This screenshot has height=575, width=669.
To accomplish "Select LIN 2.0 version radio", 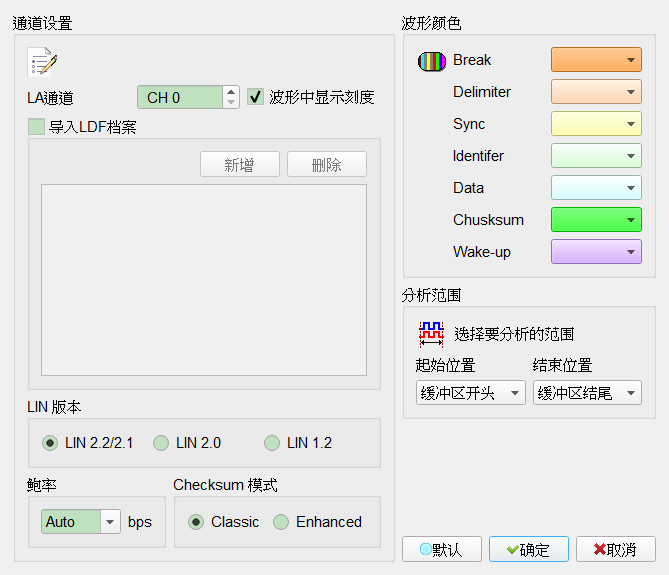I will tap(161, 443).
